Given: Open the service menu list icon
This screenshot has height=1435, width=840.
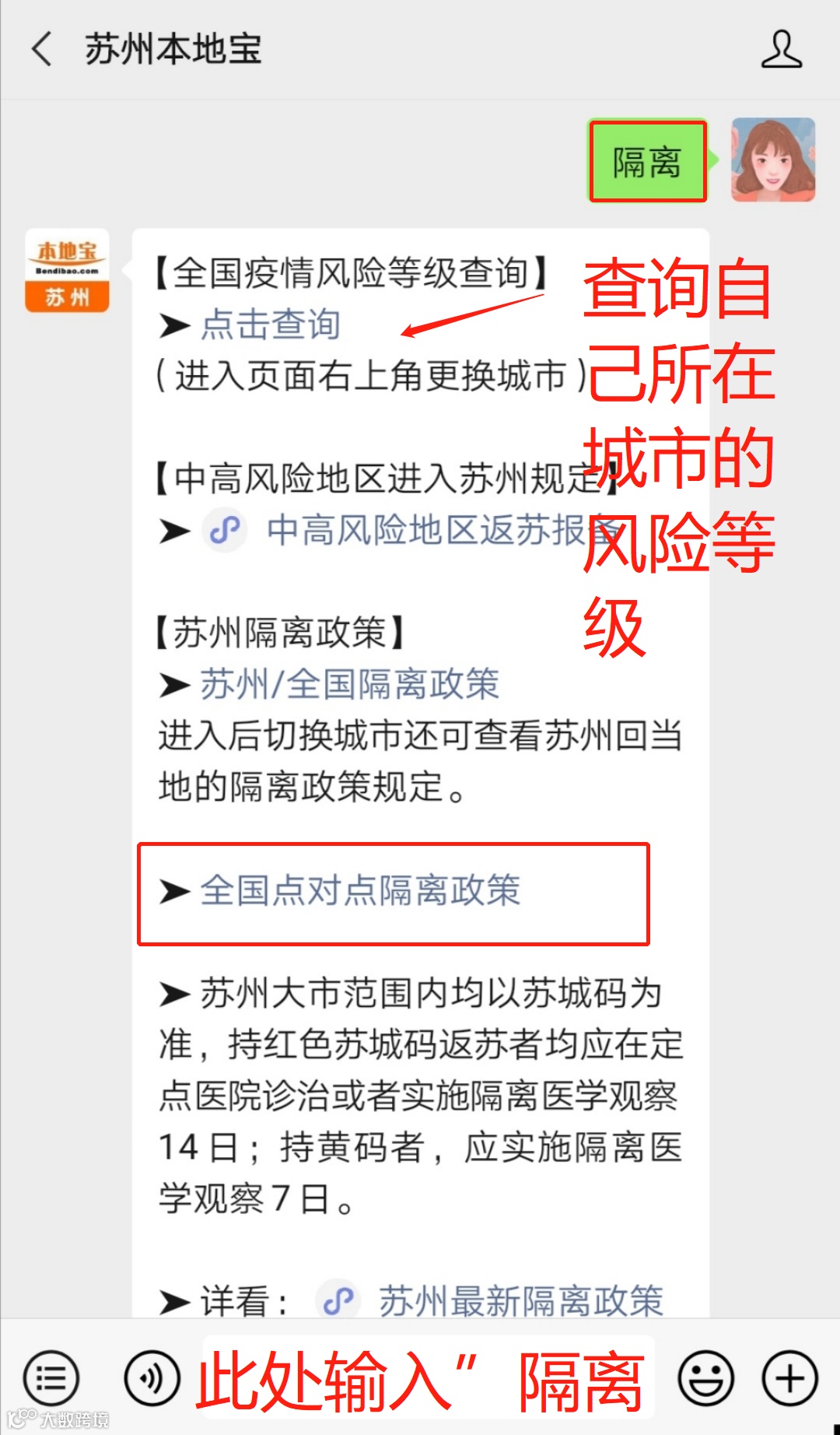Looking at the screenshot, I should point(51,1378).
